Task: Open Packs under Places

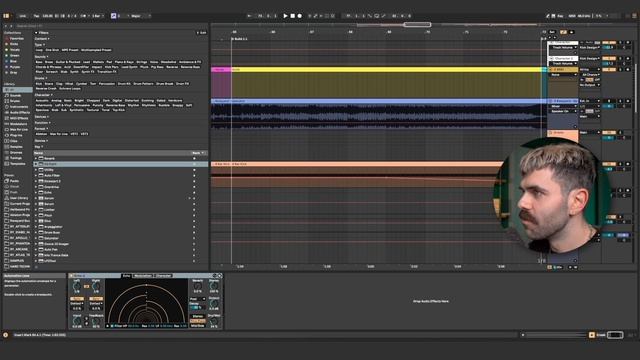Action: (14, 180)
